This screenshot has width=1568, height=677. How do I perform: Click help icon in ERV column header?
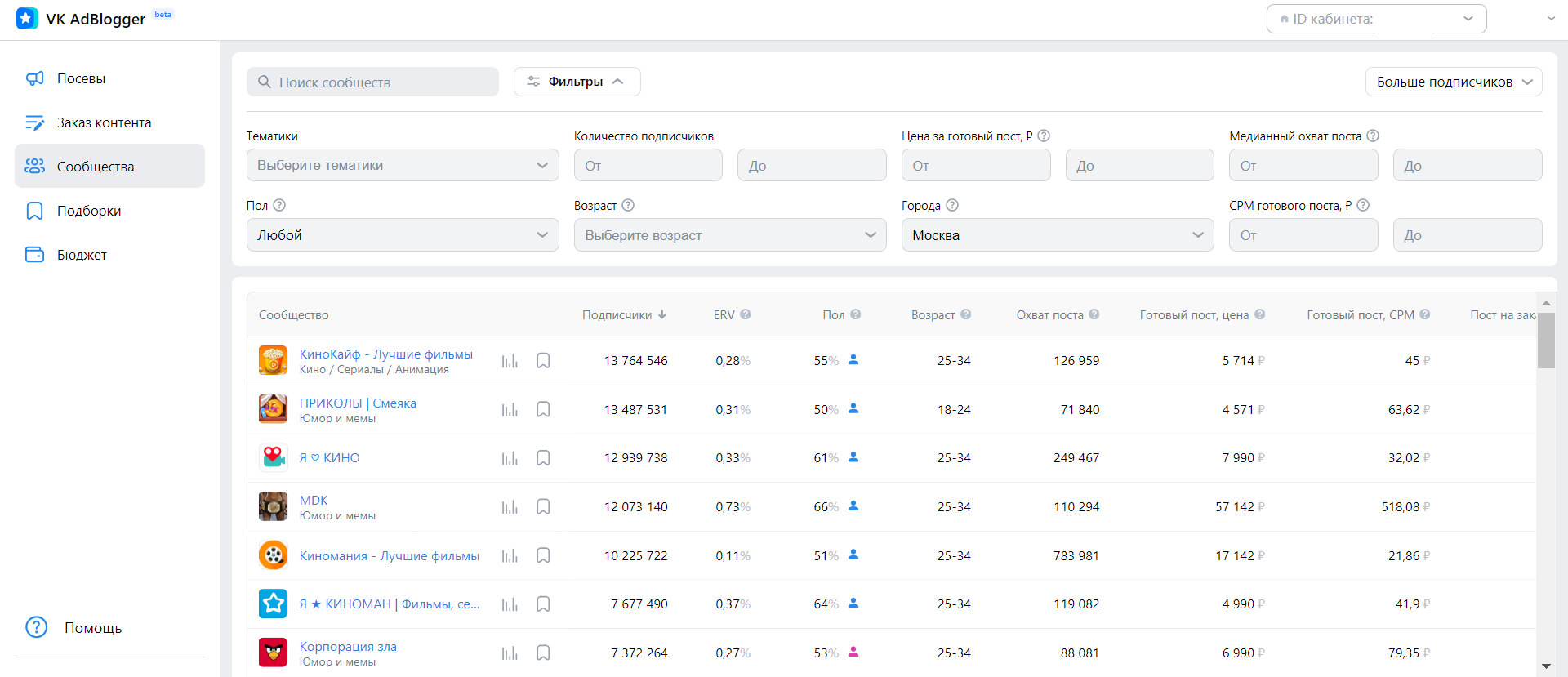tap(746, 314)
